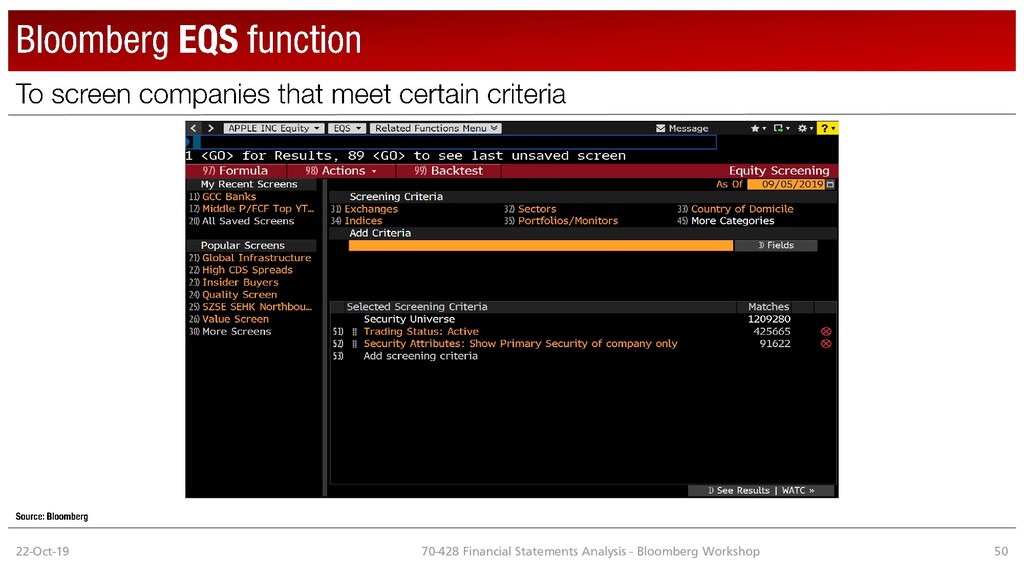The width and height of the screenshot is (1024, 576).
Task: Open the APPLE INC Equity dropdown
Action: click(x=274, y=128)
